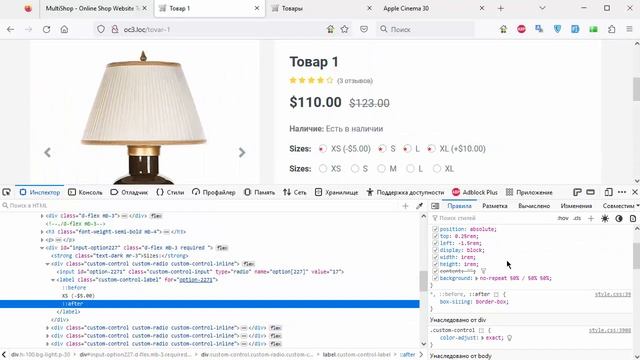This screenshot has width=640, height=360.
Task: Switch to the Хранилище storage tab
Action: click(x=337, y=192)
